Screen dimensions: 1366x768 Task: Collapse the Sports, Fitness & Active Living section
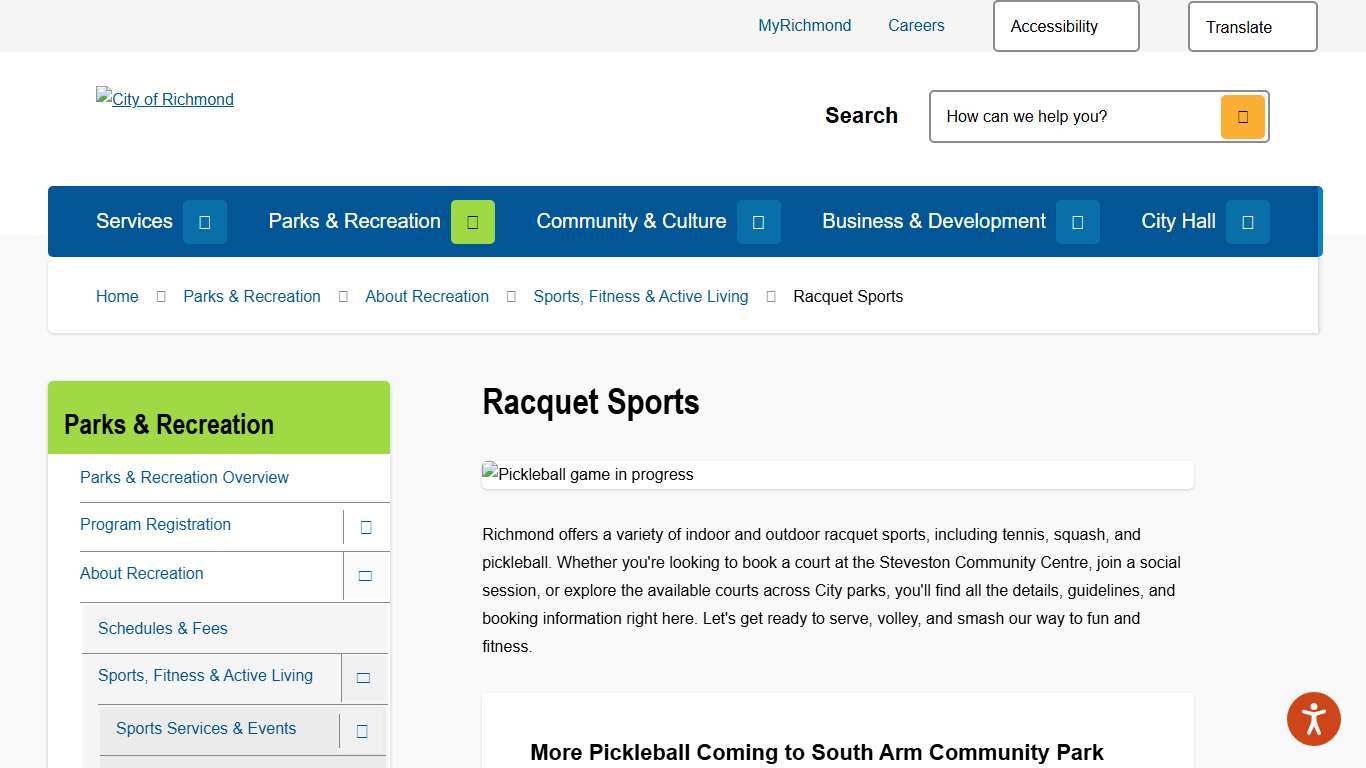(363, 677)
